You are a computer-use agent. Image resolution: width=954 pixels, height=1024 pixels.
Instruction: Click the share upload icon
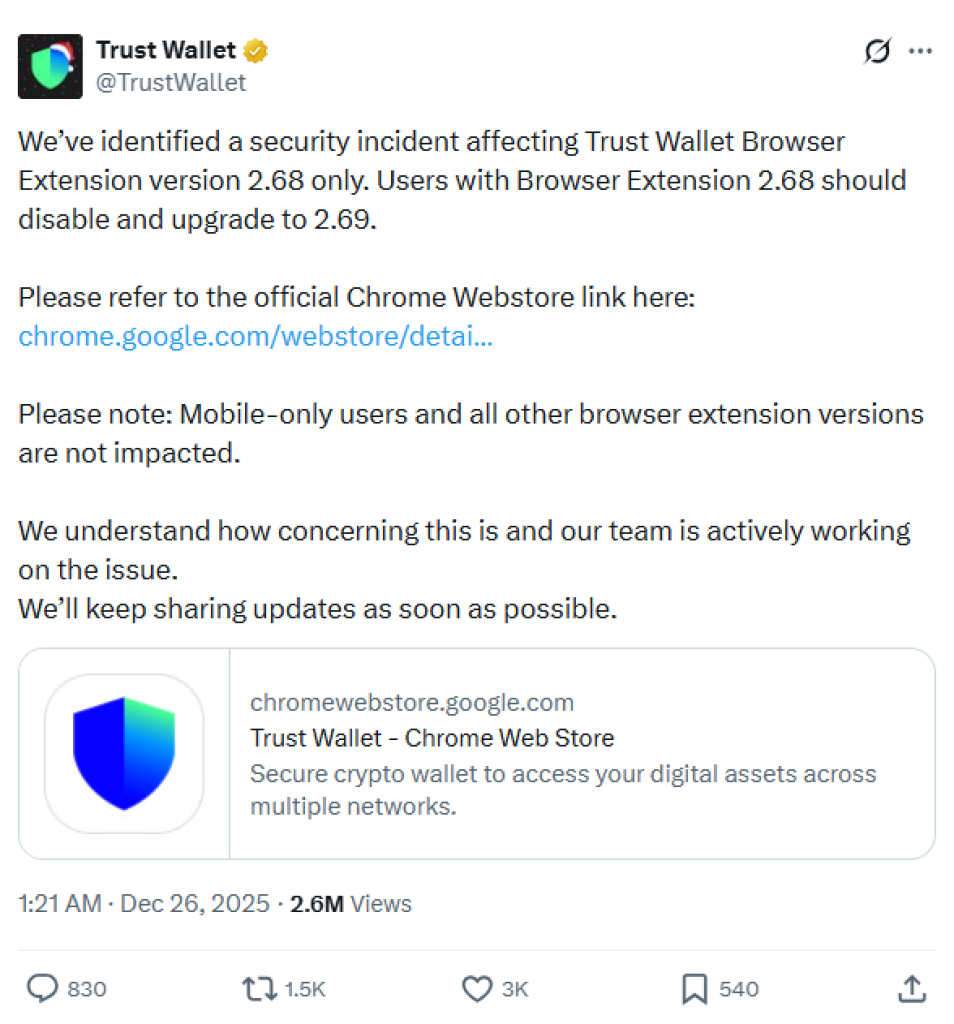click(x=911, y=989)
